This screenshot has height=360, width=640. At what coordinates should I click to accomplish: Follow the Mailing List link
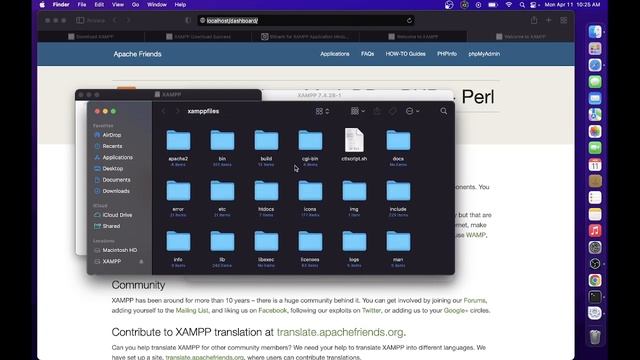pos(192,311)
